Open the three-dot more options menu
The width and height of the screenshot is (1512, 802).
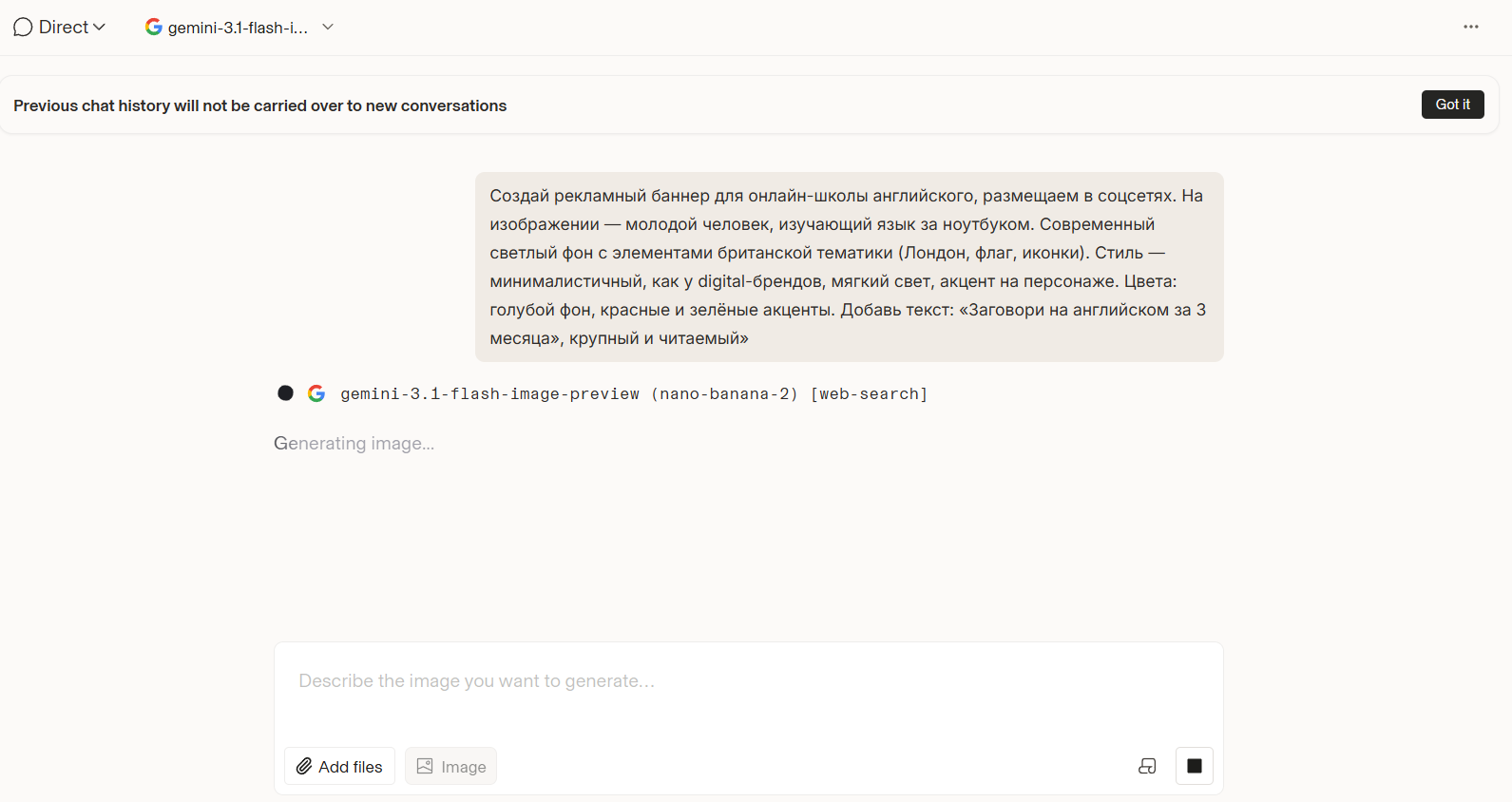coord(1470,28)
